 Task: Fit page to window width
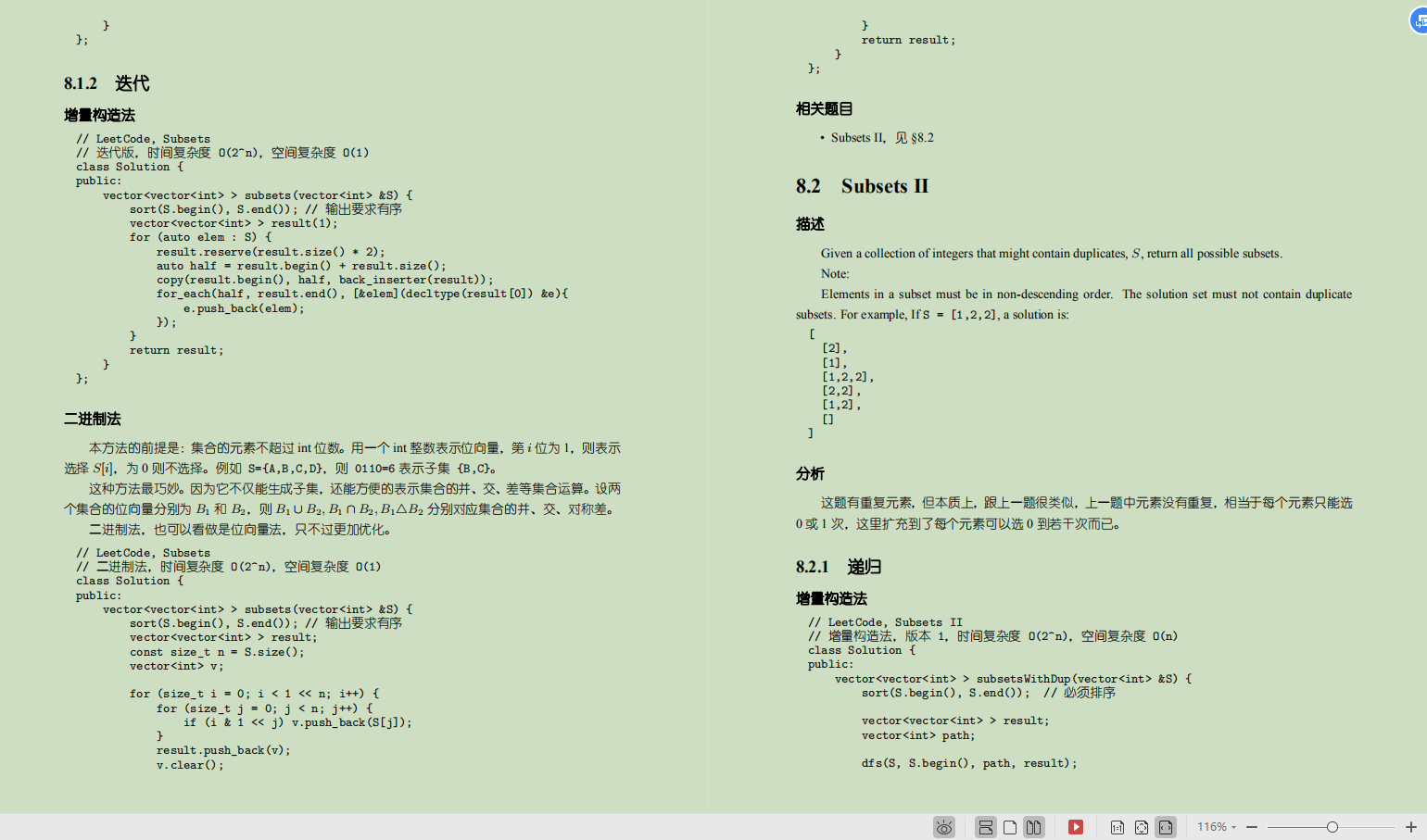click(1166, 827)
